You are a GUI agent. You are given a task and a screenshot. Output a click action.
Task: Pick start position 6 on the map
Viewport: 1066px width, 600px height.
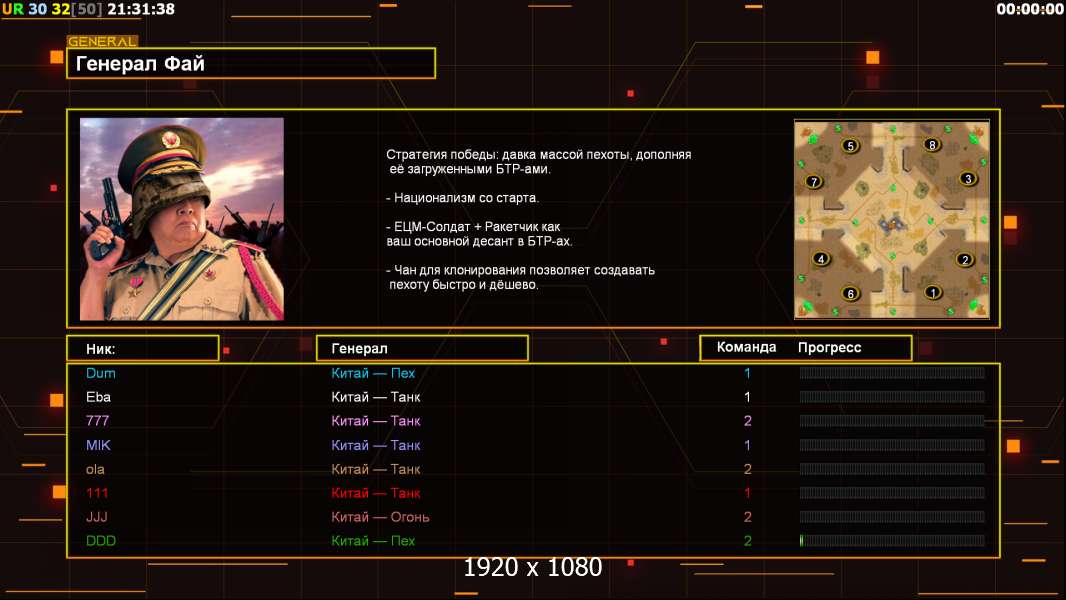850,294
